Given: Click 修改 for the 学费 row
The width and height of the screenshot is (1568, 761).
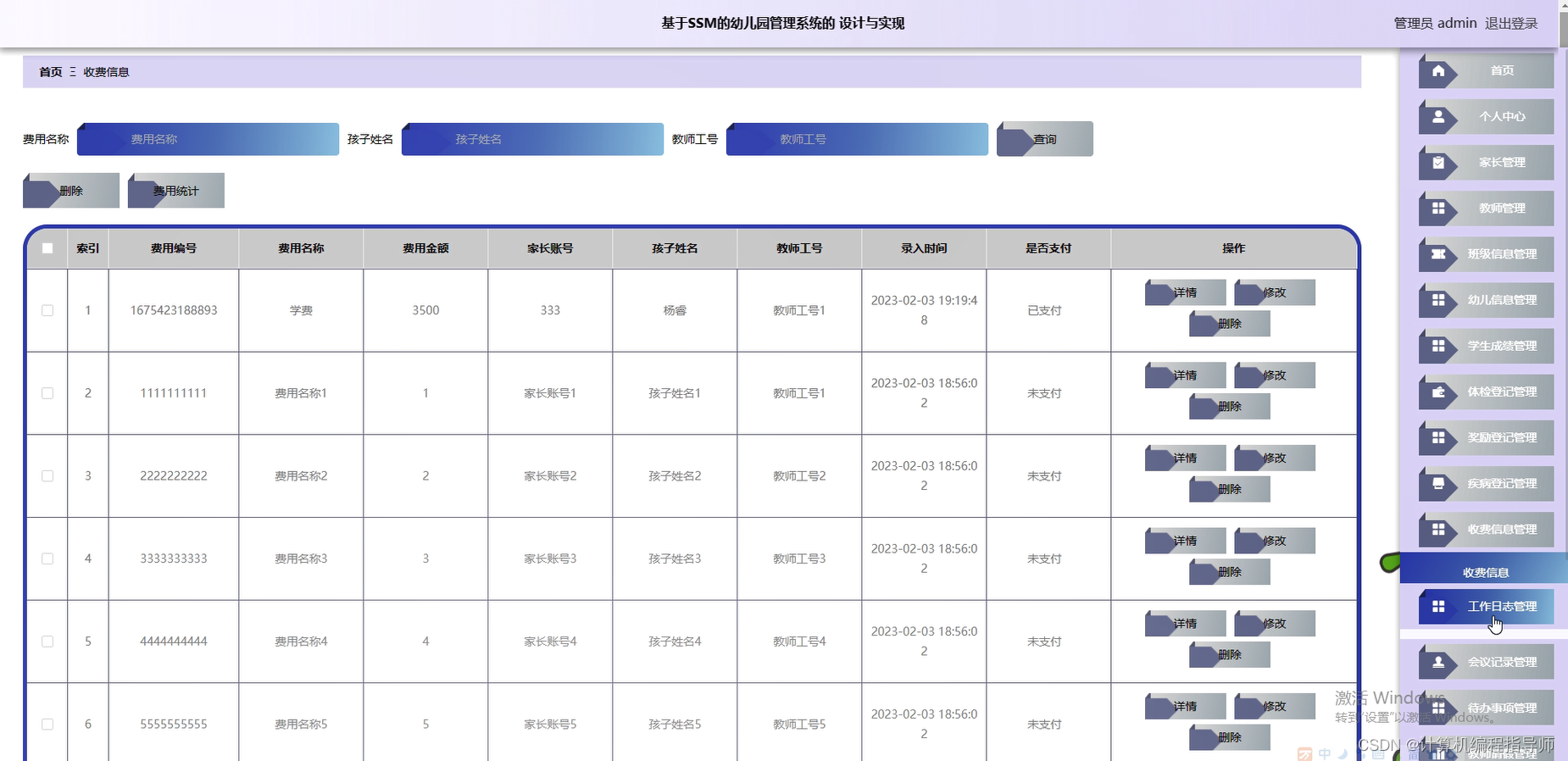Looking at the screenshot, I should pos(1275,292).
